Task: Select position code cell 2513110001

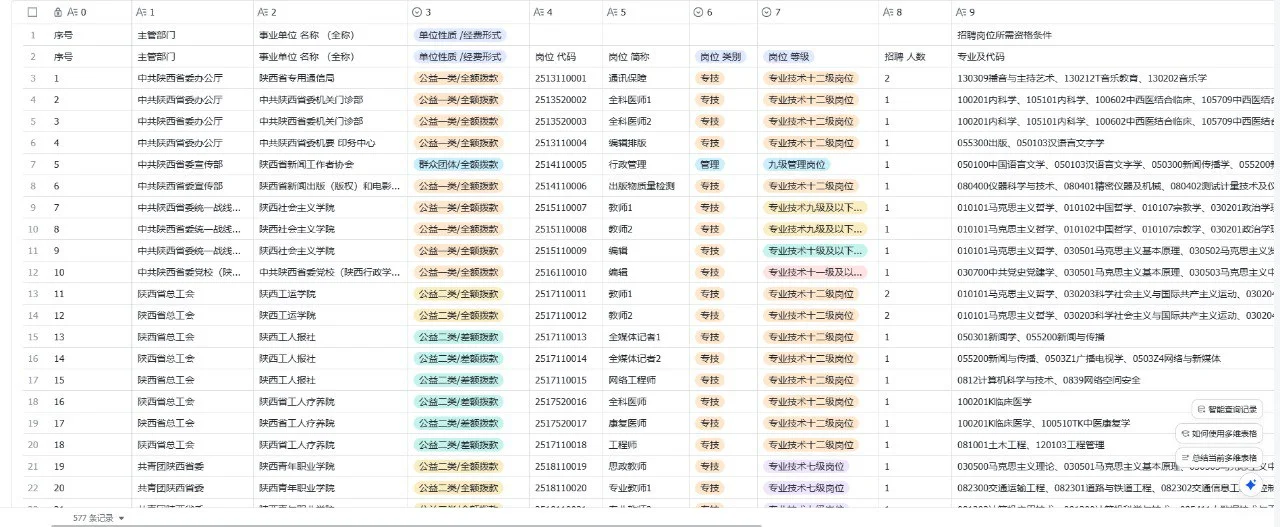Action: click(x=565, y=77)
